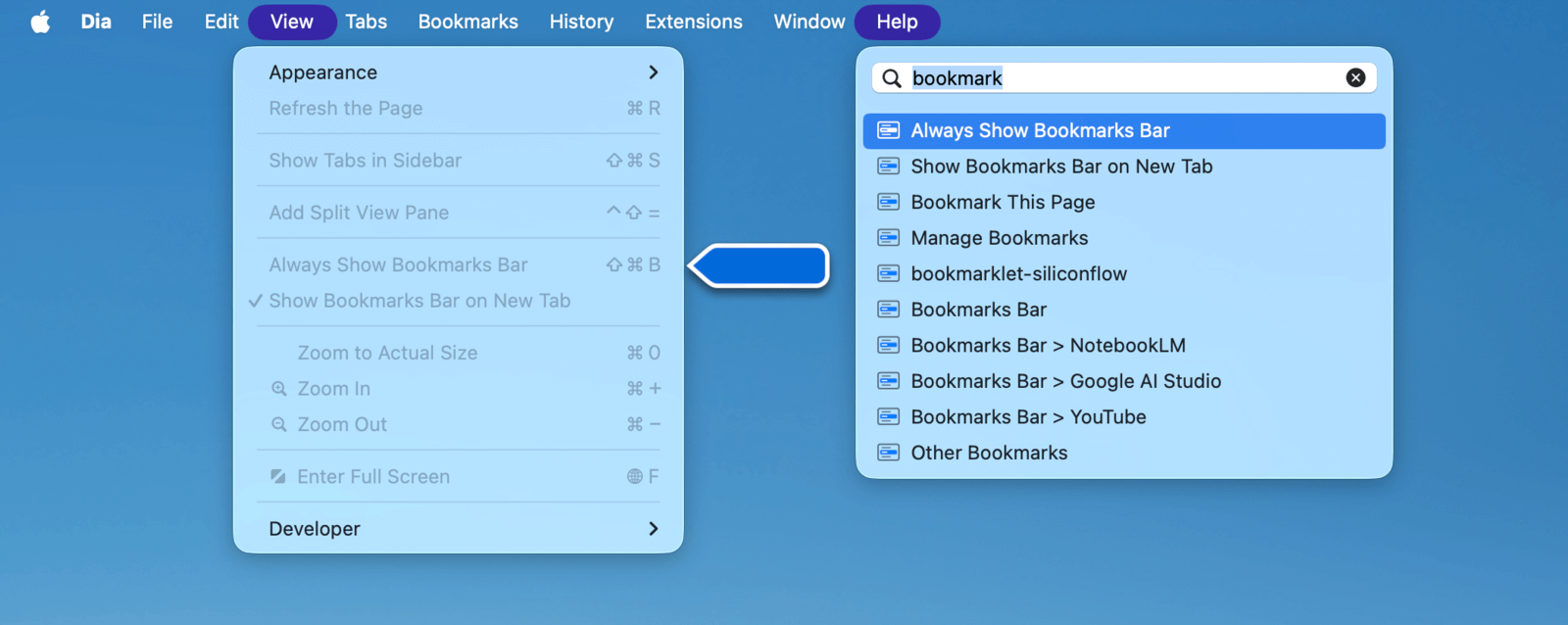
Task: Toggle Always Show Bookmarks Bar in View menu
Action: [x=398, y=264]
